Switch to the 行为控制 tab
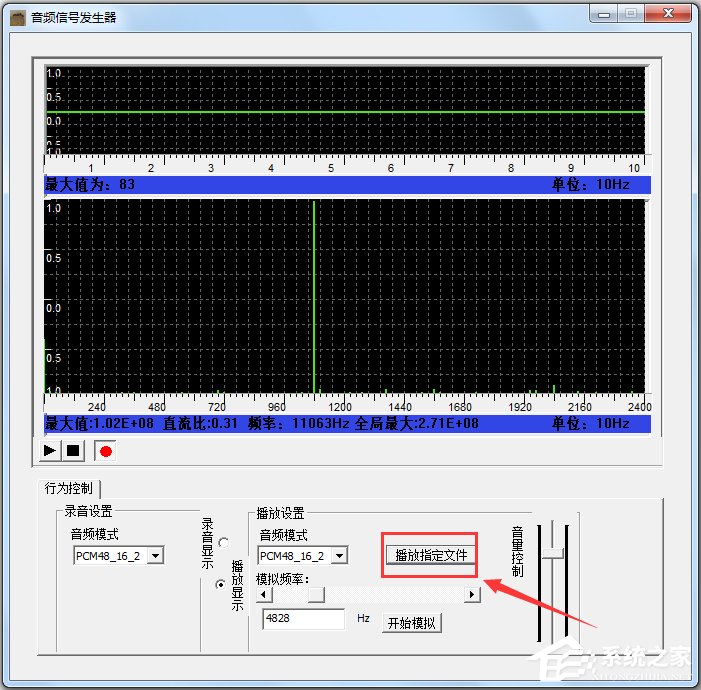Viewport: 701px width, 690px height. (69, 489)
